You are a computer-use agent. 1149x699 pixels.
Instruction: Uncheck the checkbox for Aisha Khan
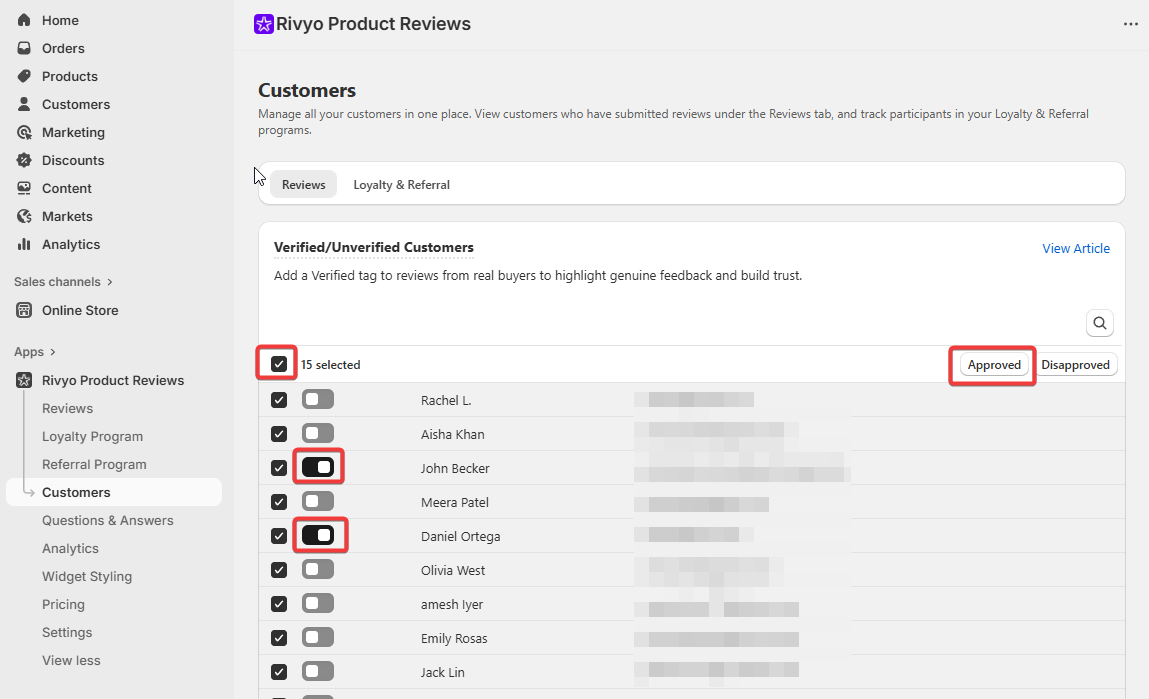click(x=278, y=434)
